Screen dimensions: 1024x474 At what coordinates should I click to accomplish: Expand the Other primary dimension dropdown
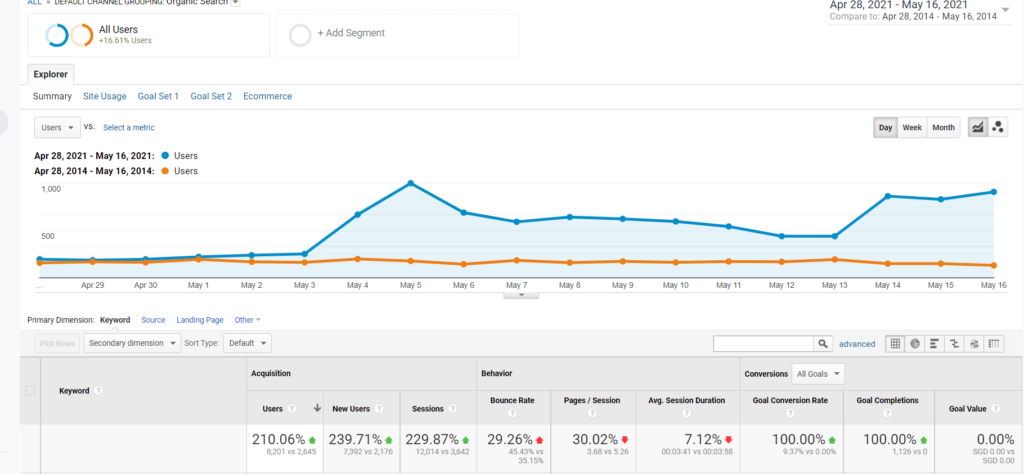coord(248,320)
